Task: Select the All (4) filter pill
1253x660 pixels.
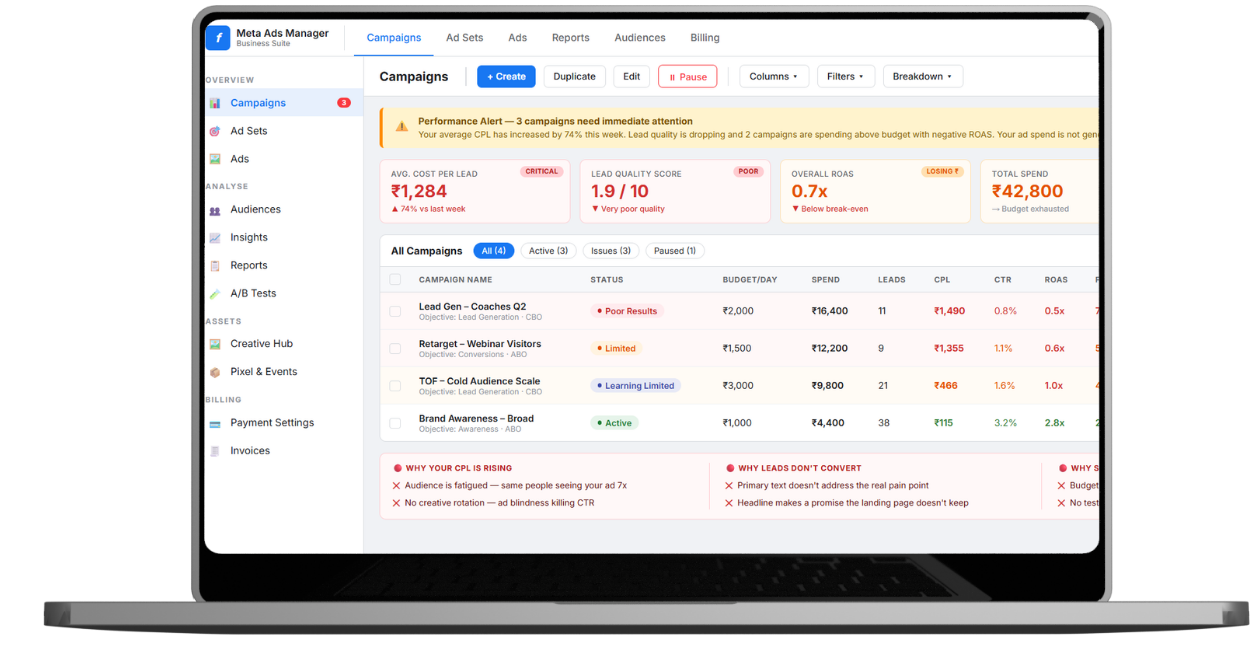Action: (x=493, y=251)
